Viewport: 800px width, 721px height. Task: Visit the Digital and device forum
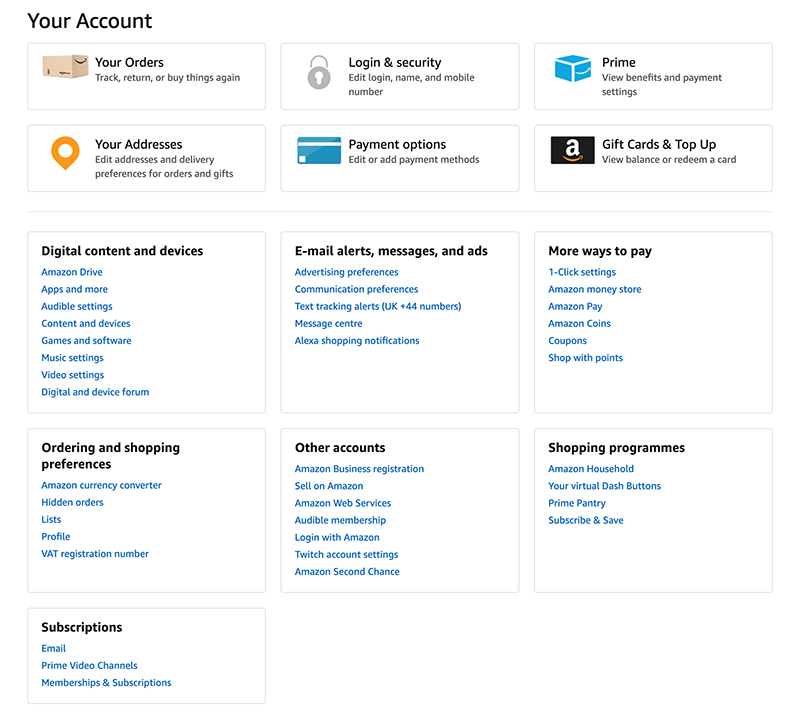[95, 392]
